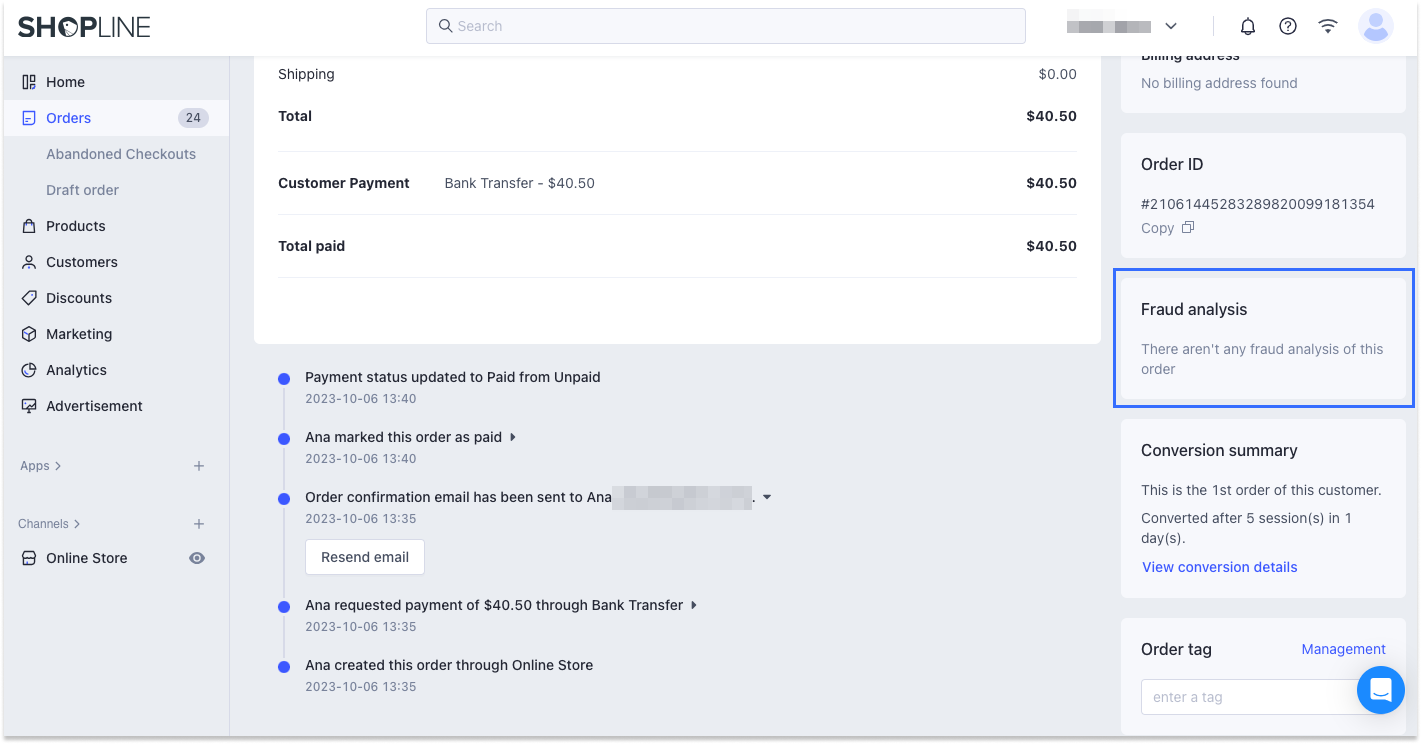Viewport: 1421px width, 744px height.
Task: Open the help question mark icon
Action: [x=1288, y=27]
